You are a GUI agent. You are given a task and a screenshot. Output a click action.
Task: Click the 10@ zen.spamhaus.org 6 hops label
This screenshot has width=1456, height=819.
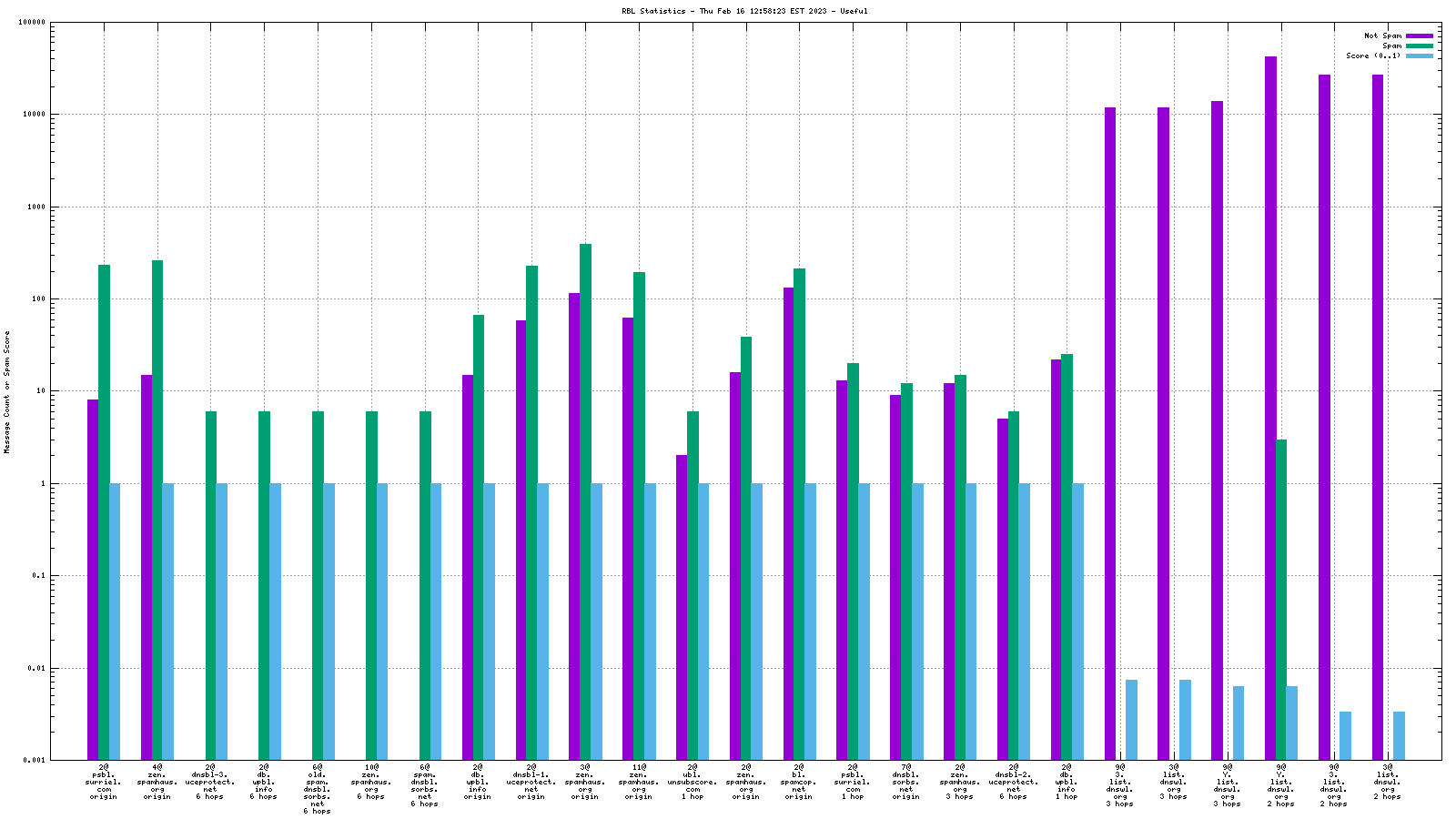(371, 782)
